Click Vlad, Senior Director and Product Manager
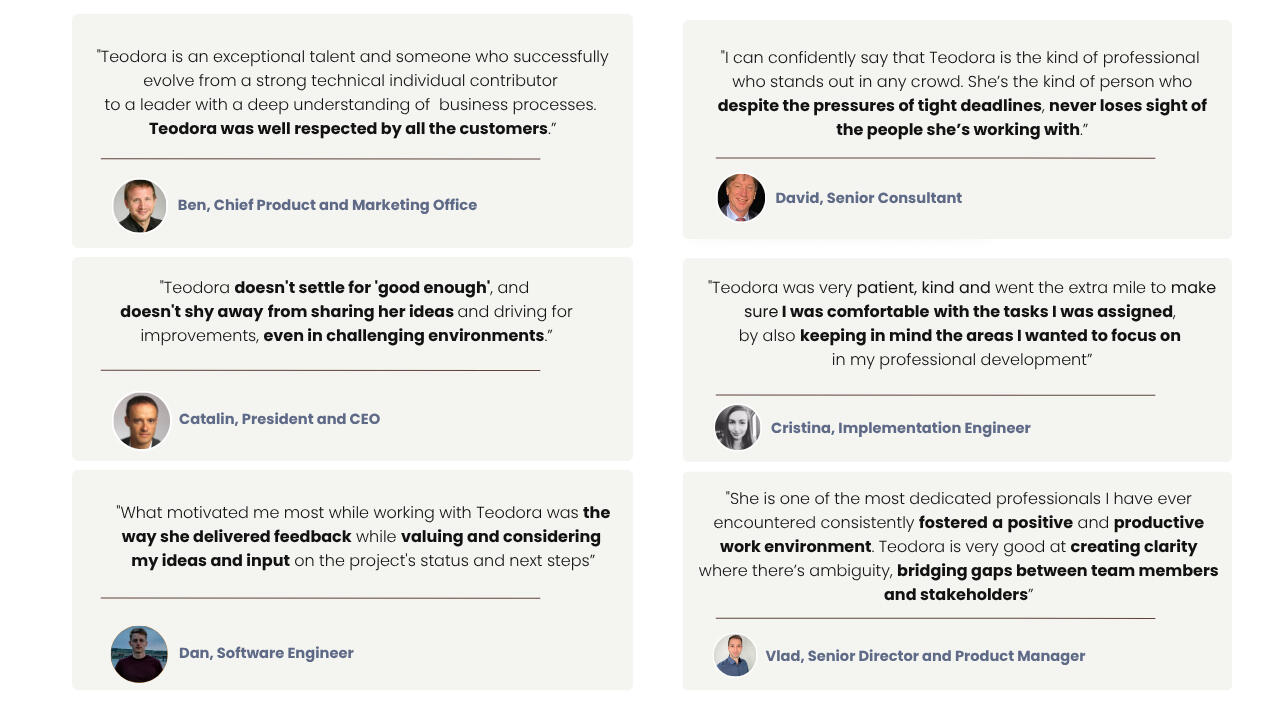Viewport: 1280px width, 720px height. tap(925, 656)
